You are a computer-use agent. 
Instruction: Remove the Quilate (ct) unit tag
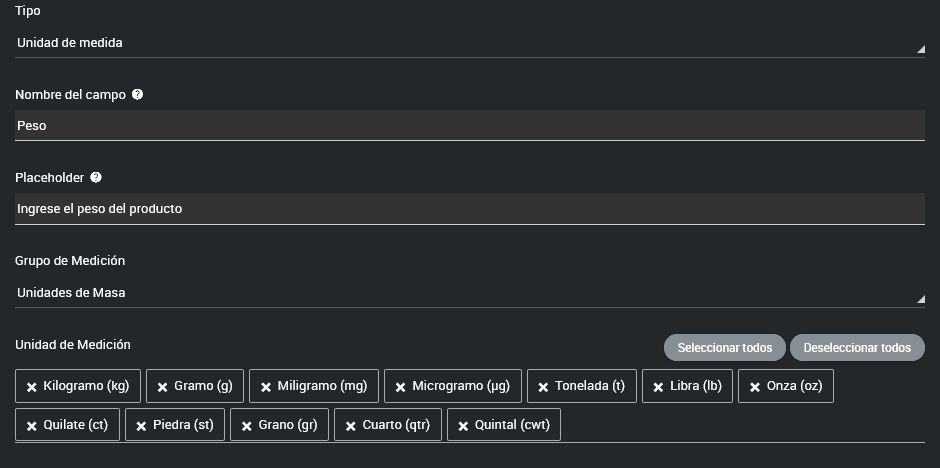(x=32, y=426)
